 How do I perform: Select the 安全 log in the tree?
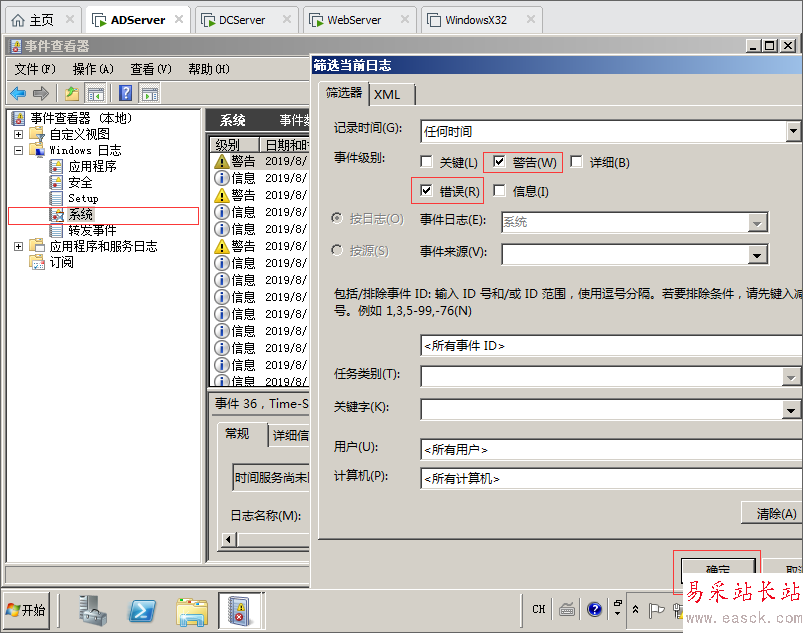click(80, 182)
